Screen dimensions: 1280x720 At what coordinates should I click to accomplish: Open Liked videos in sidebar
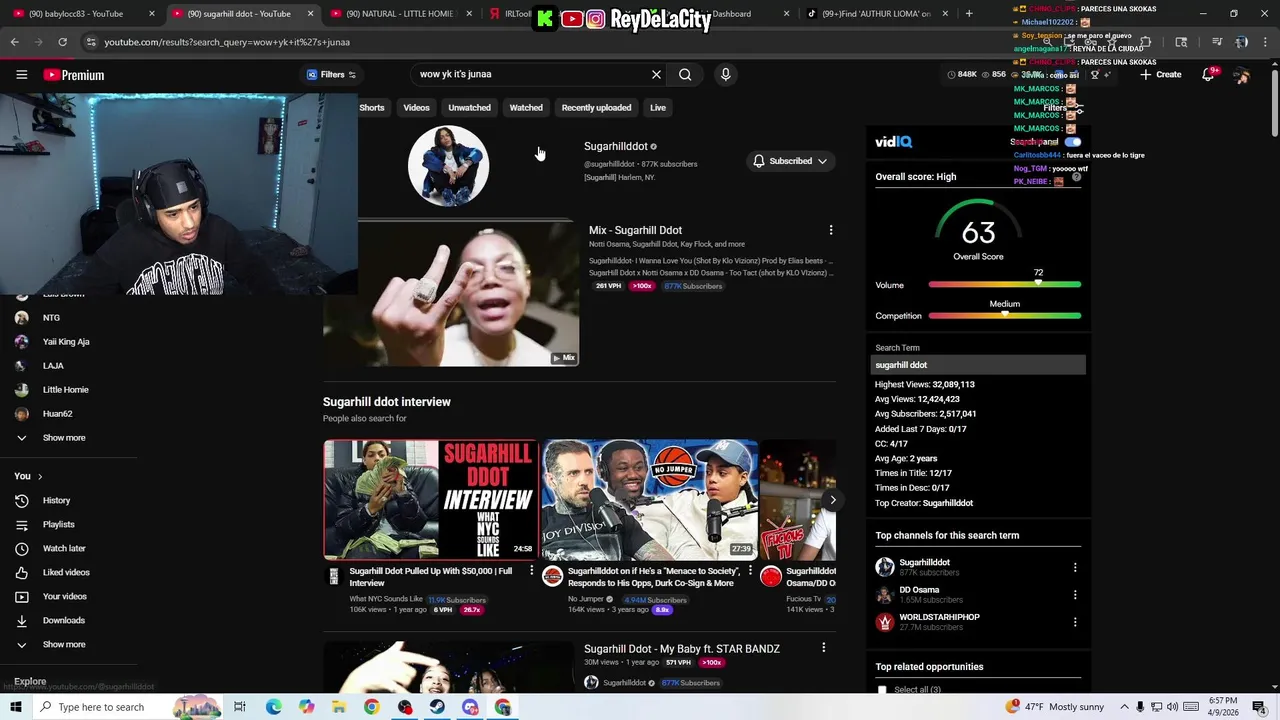click(x=66, y=572)
